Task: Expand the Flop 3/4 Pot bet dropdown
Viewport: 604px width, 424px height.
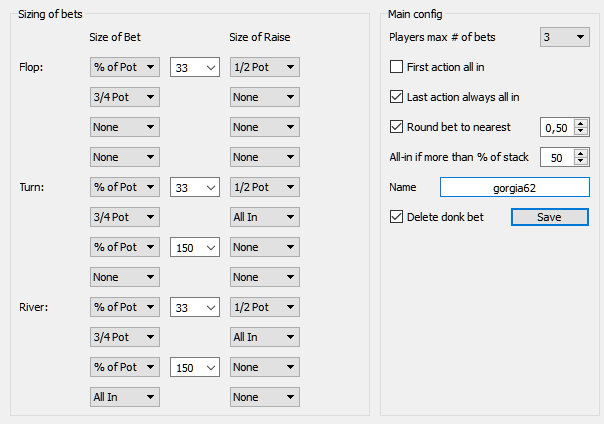Action: (125, 97)
